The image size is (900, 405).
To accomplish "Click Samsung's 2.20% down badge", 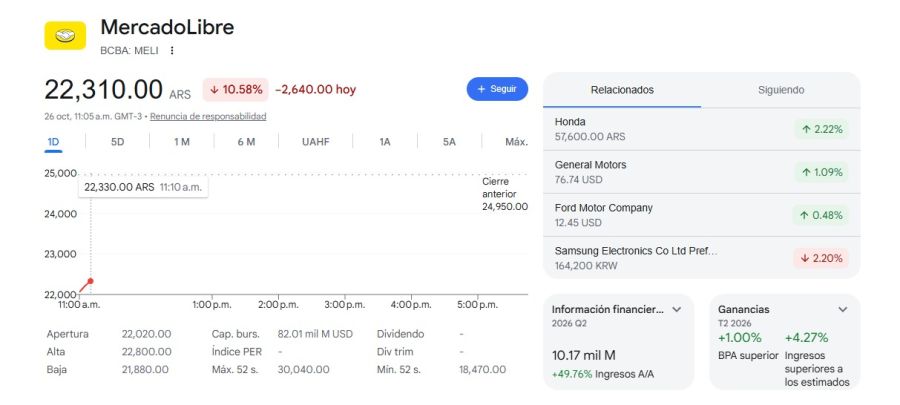I will click(x=821, y=258).
